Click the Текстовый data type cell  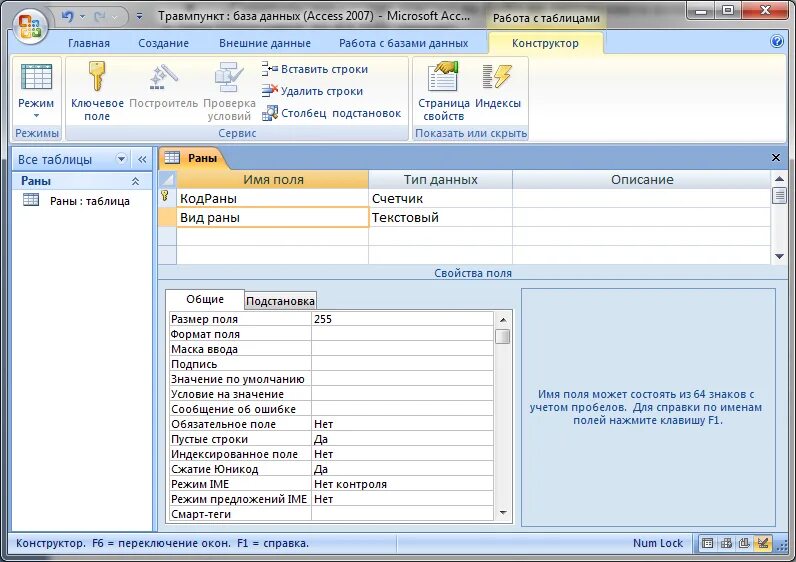click(x=440, y=217)
